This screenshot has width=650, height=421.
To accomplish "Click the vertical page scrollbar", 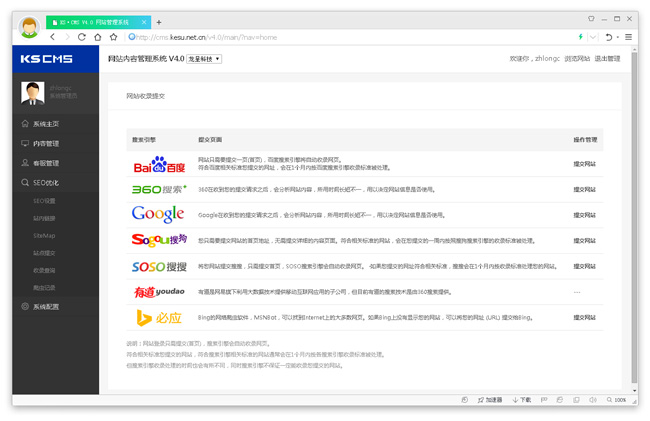I will click(634, 218).
